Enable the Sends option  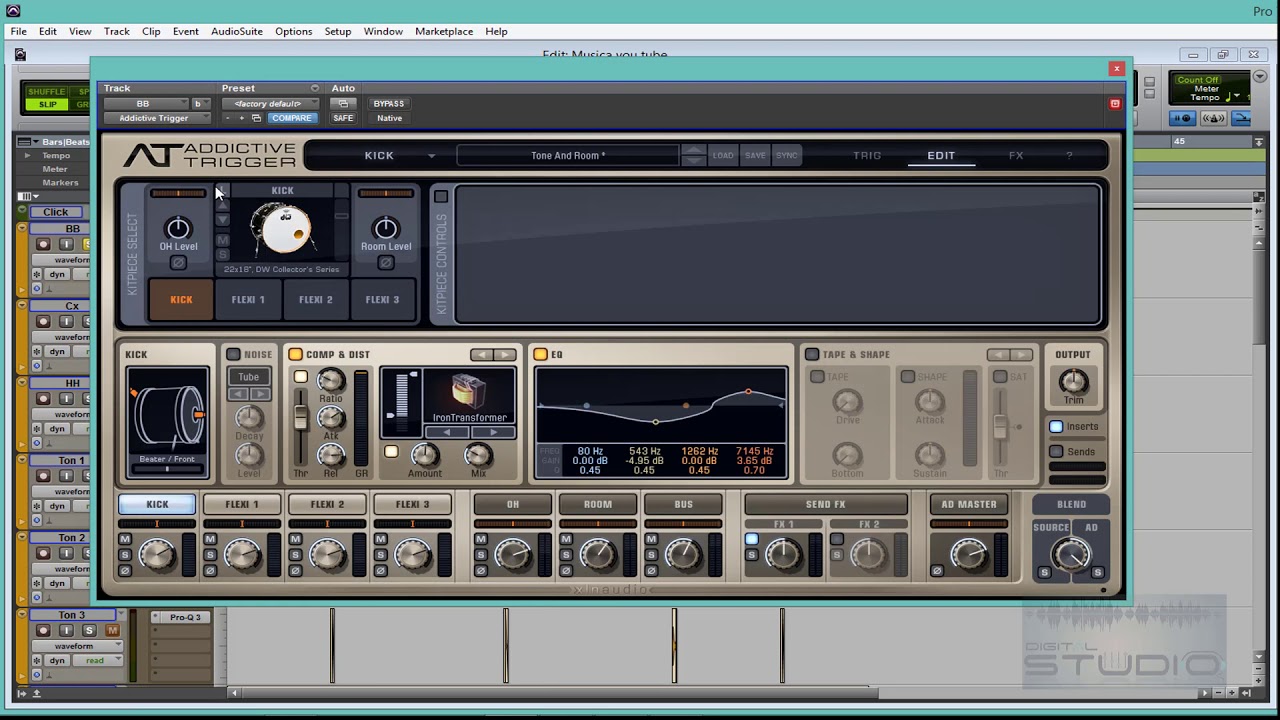click(x=1056, y=452)
